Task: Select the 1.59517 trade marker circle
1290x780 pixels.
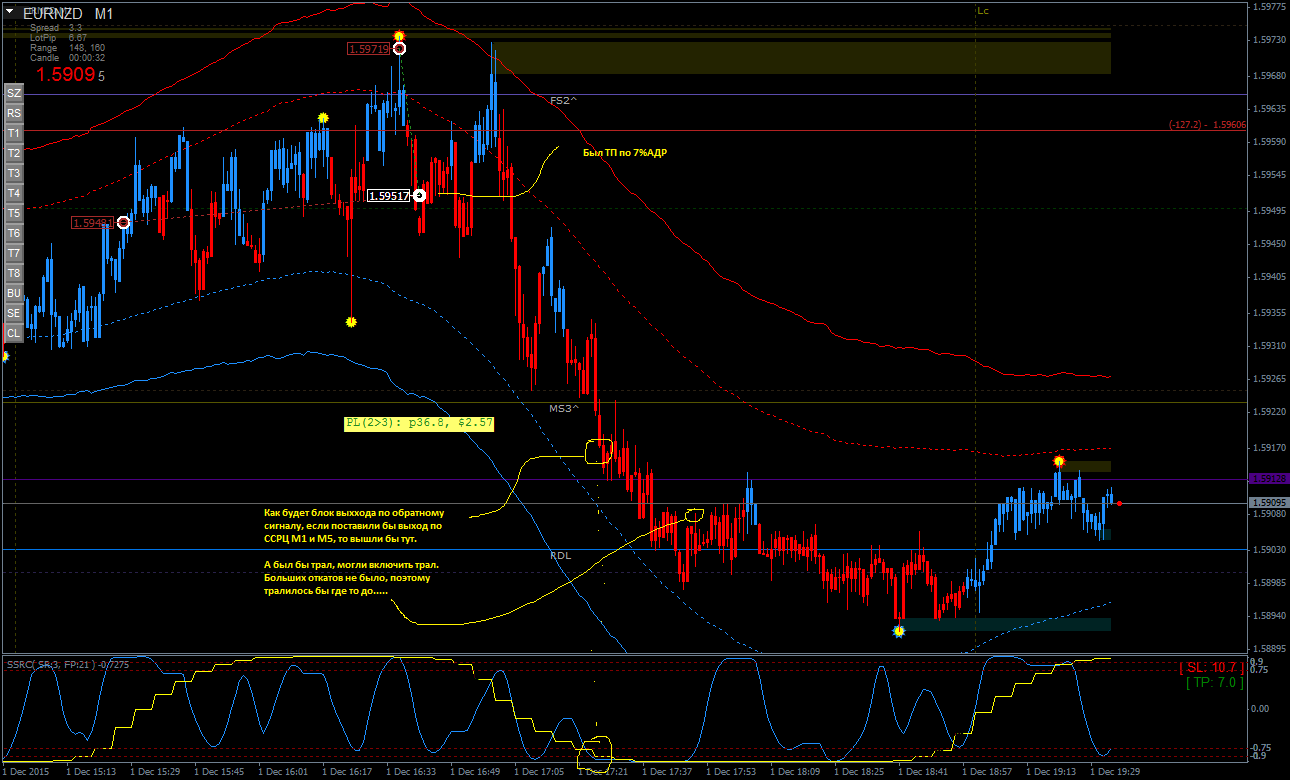Action: click(419, 196)
